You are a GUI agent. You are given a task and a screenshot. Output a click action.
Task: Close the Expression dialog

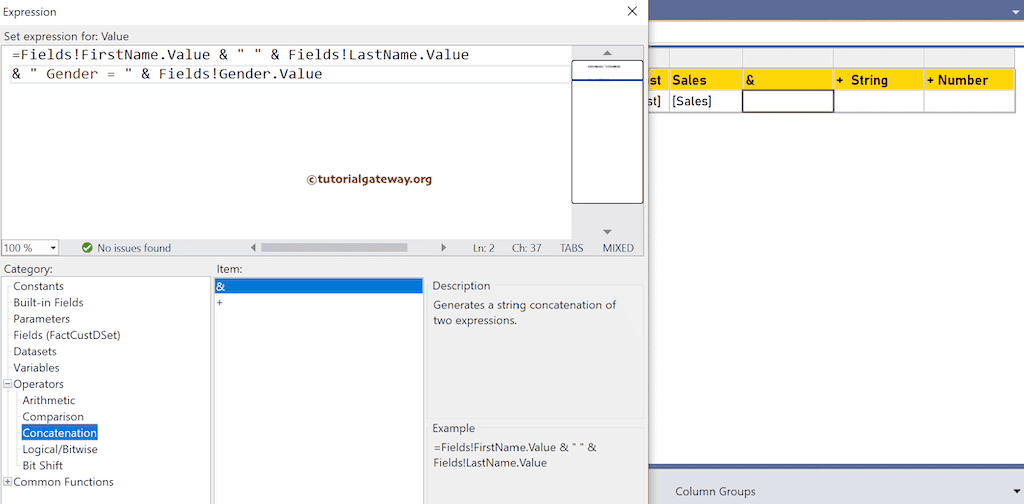pyautogui.click(x=632, y=11)
